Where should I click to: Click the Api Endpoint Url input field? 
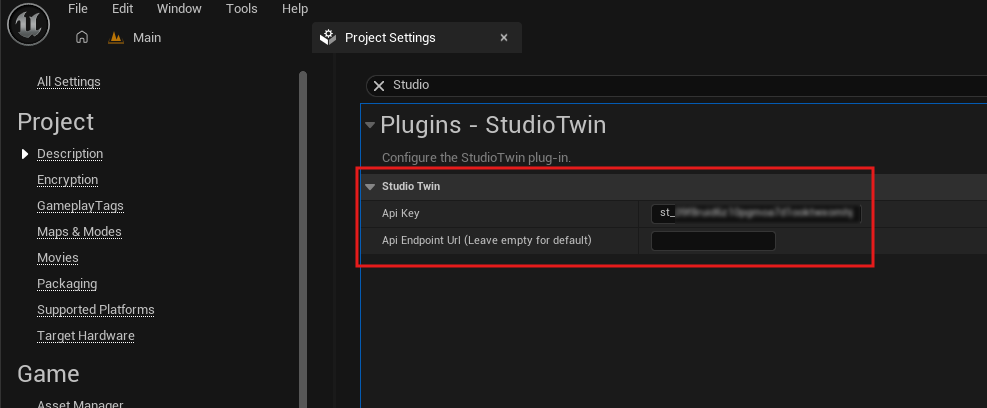[x=713, y=241]
